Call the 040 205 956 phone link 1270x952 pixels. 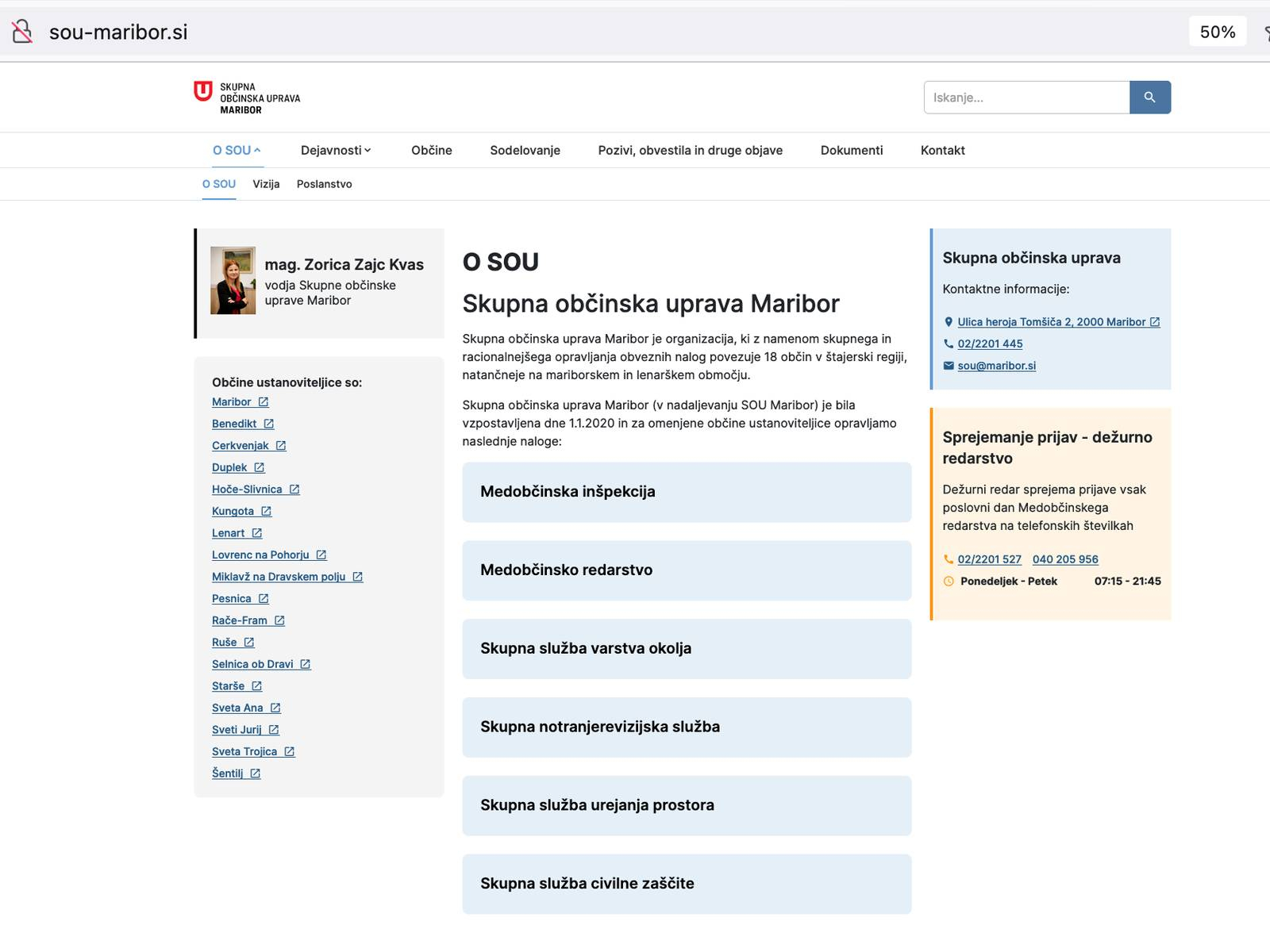click(x=1065, y=559)
